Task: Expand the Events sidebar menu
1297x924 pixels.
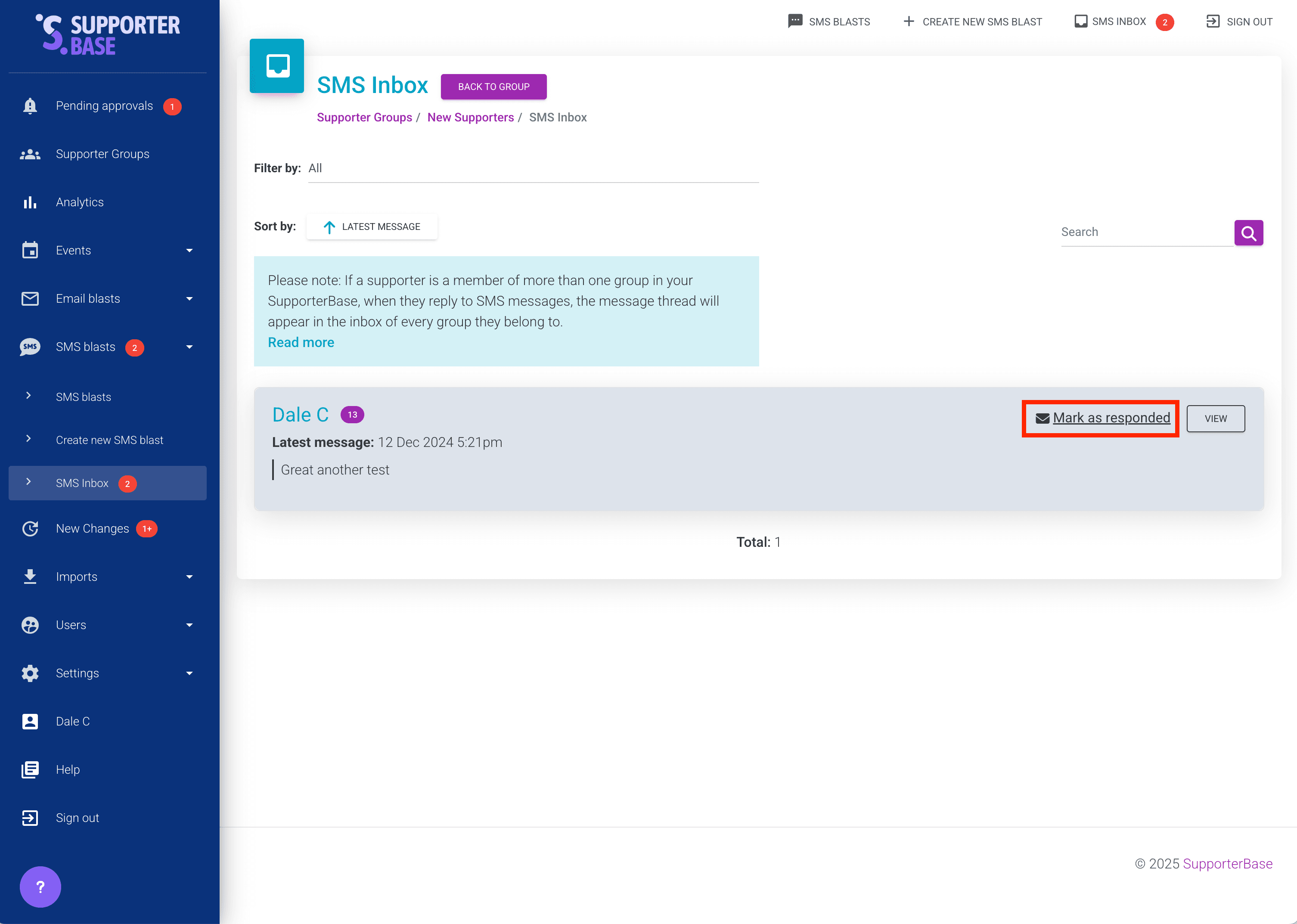Action: point(189,250)
